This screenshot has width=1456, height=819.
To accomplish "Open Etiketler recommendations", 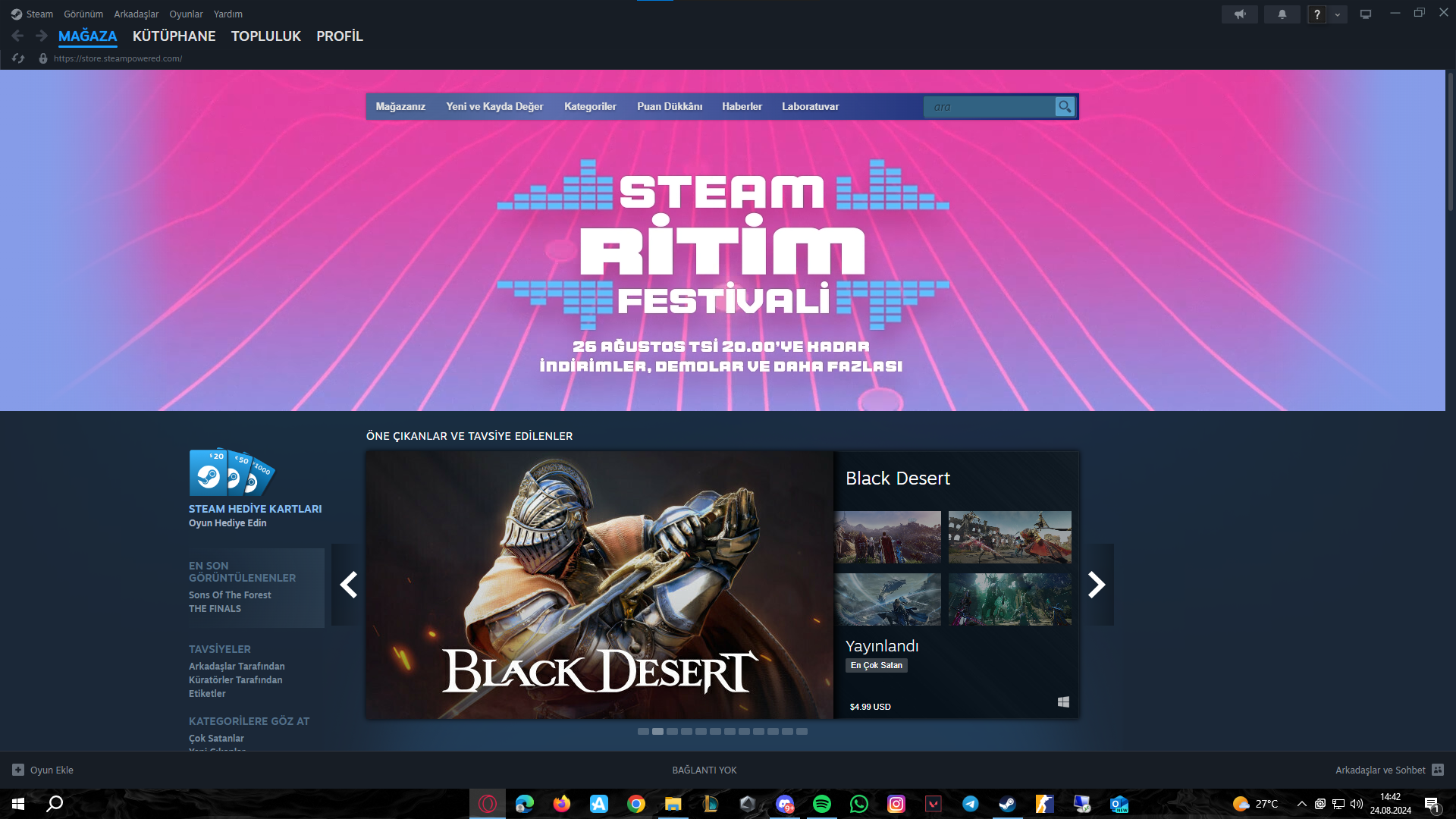I will [207, 694].
